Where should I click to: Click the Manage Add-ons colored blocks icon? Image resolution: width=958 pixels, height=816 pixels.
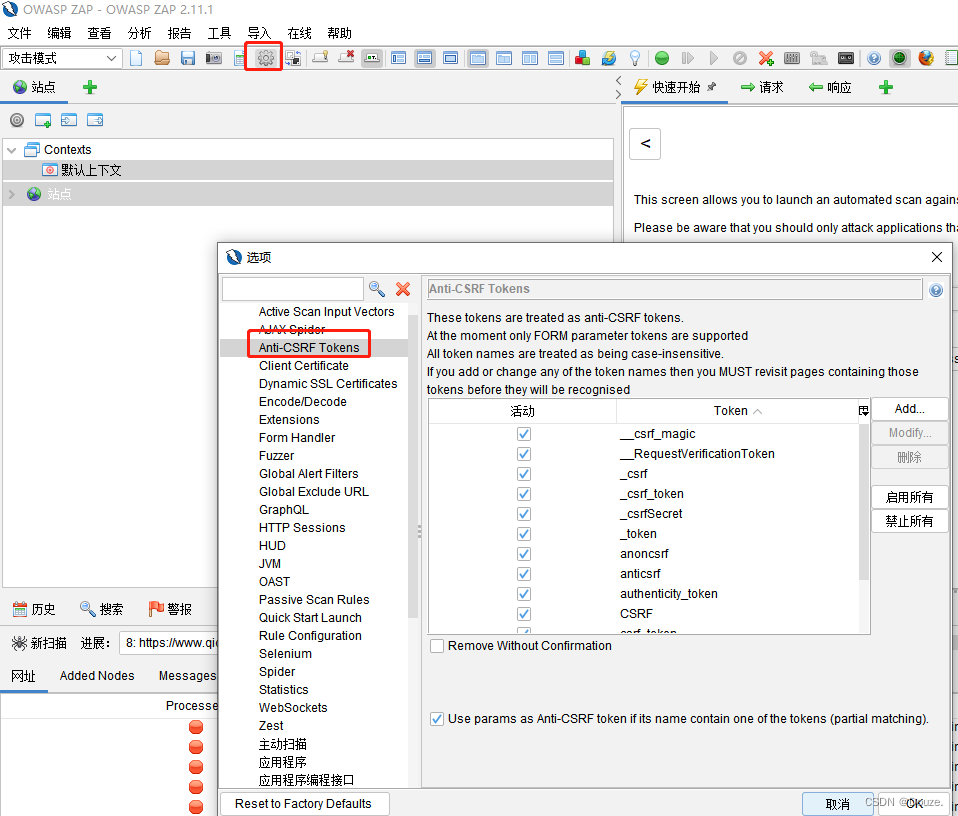click(x=582, y=58)
